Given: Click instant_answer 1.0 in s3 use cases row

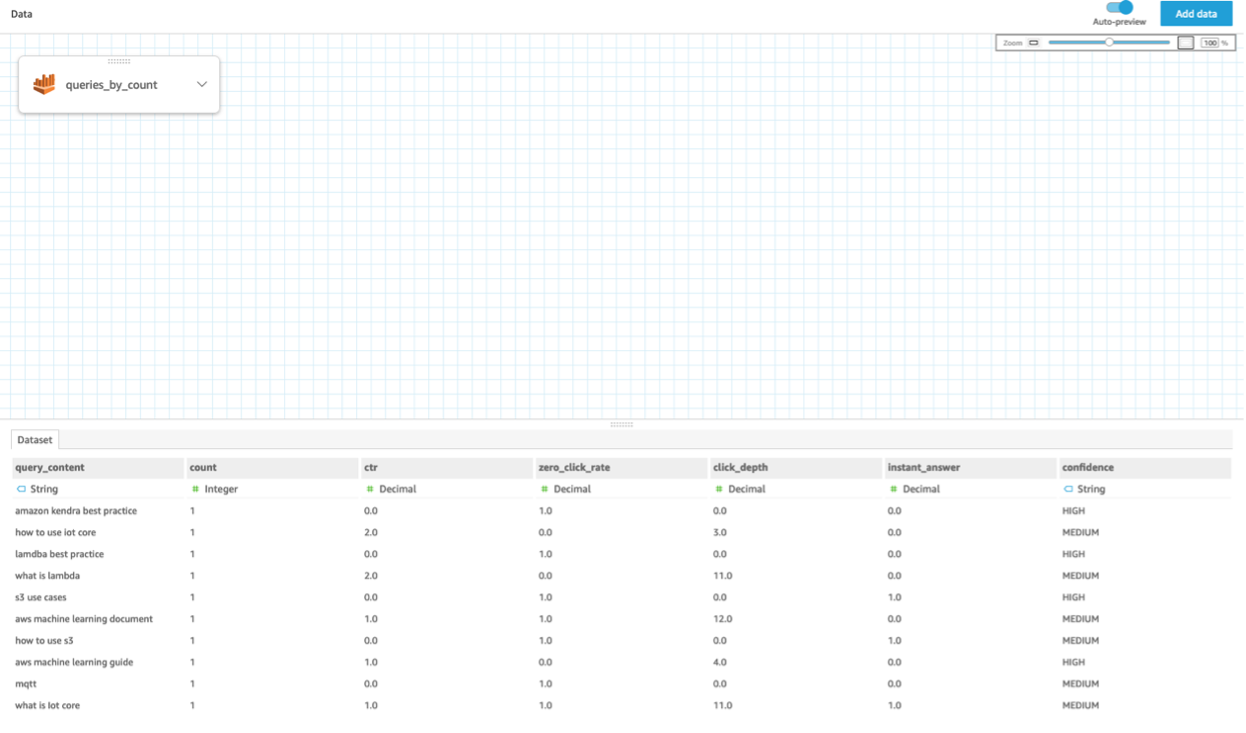Looking at the screenshot, I should tap(895, 597).
